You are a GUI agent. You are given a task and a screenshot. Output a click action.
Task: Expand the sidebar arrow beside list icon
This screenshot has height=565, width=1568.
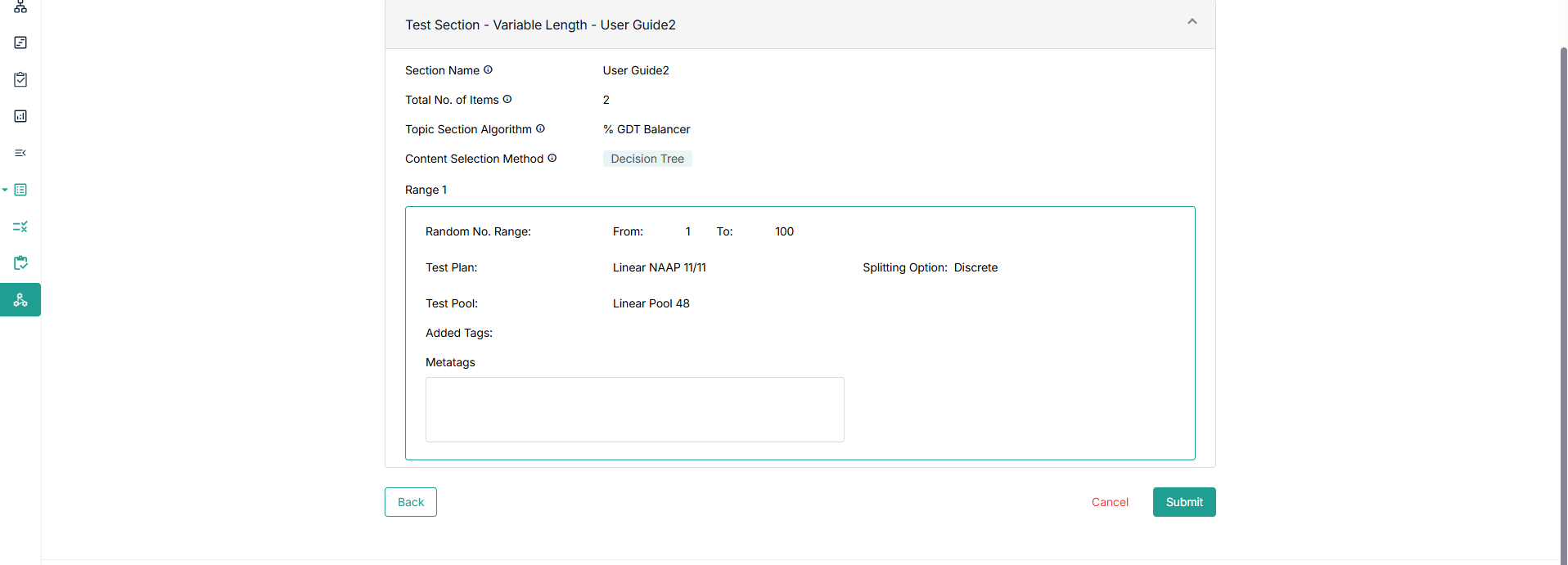(5, 190)
